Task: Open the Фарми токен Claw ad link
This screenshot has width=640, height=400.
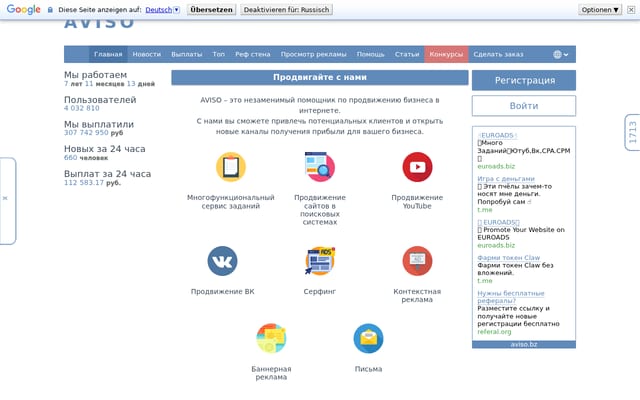Action: (x=509, y=258)
